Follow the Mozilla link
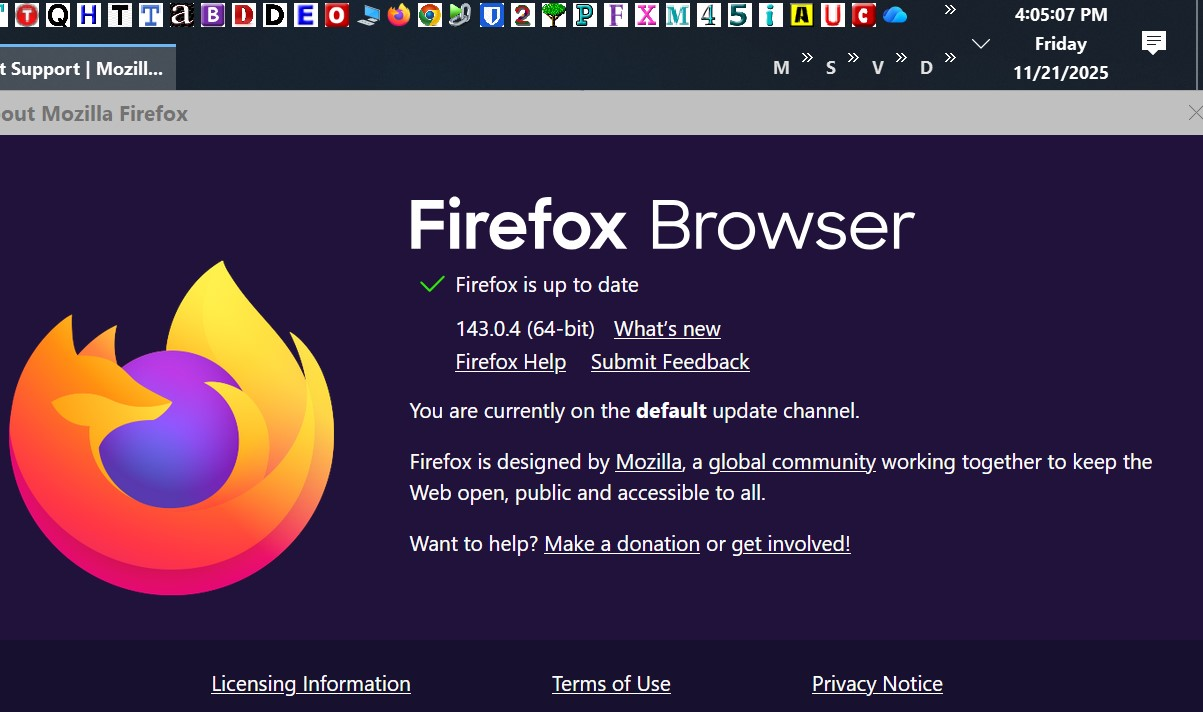Image resolution: width=1203 pixels, height=712 pixels. click(x=649, y=462)
